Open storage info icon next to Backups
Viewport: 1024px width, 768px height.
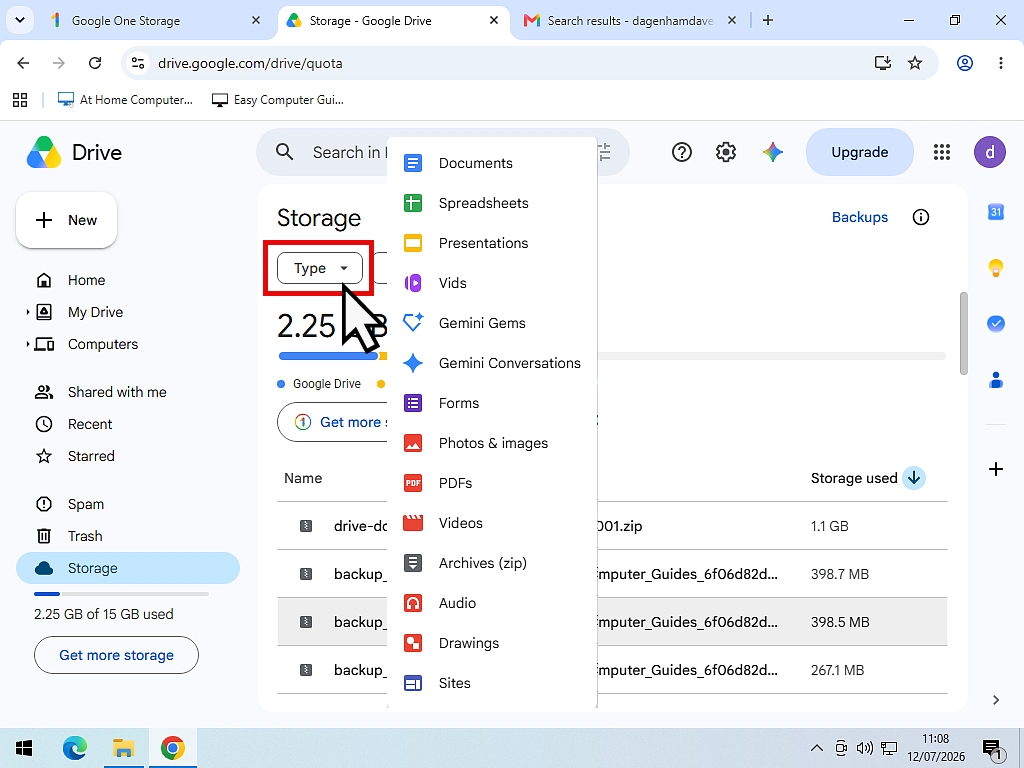click(921, 217)
